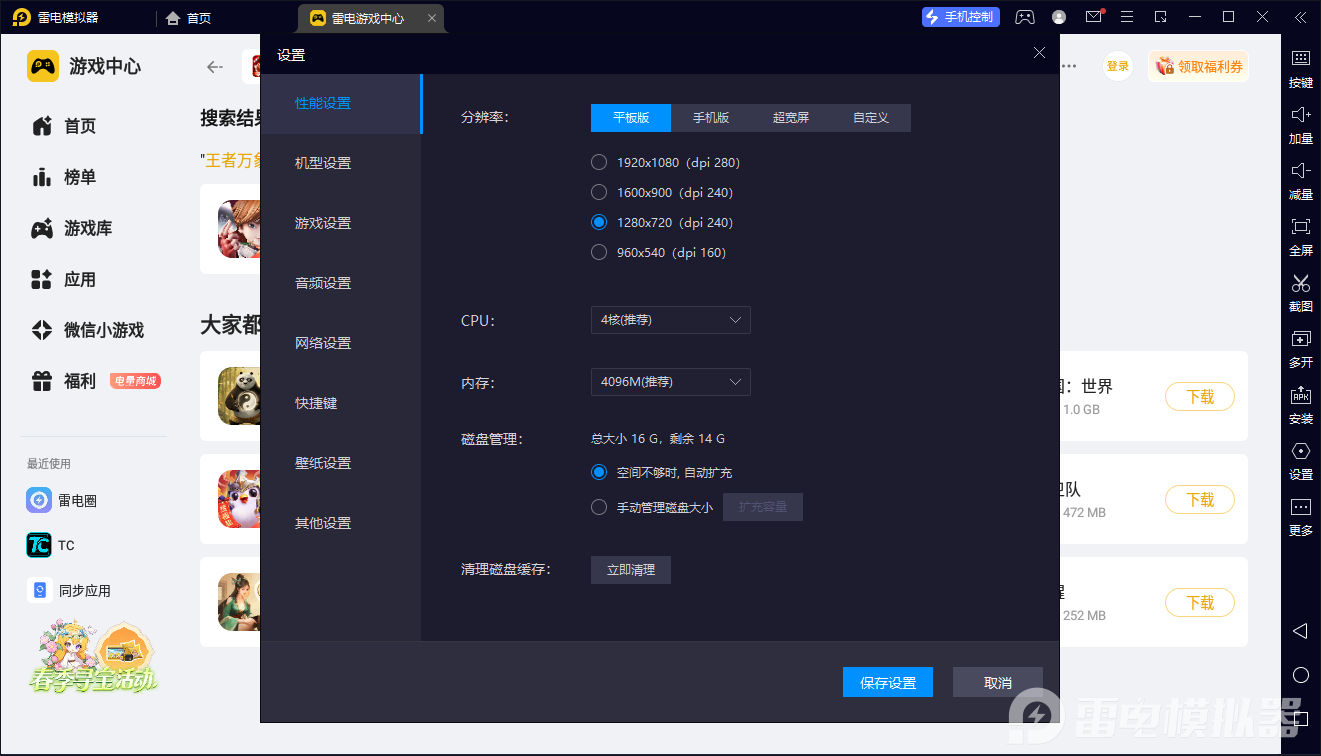Click the 保存设置 button
Viewport: 1321px width, 756px height.
(888, 682)
